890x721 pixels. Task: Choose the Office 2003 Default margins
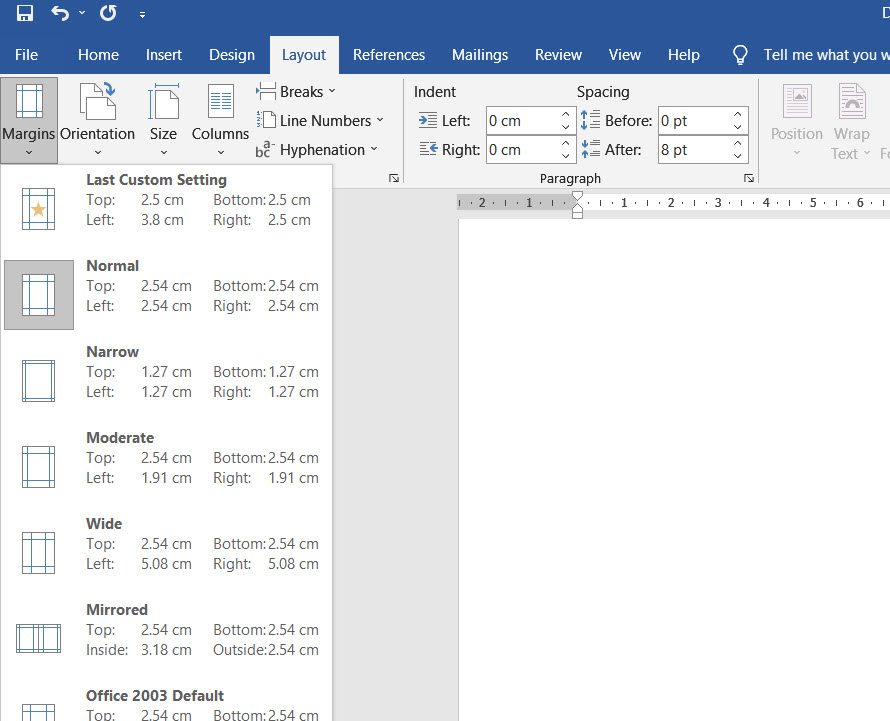(x=166, y=703)
